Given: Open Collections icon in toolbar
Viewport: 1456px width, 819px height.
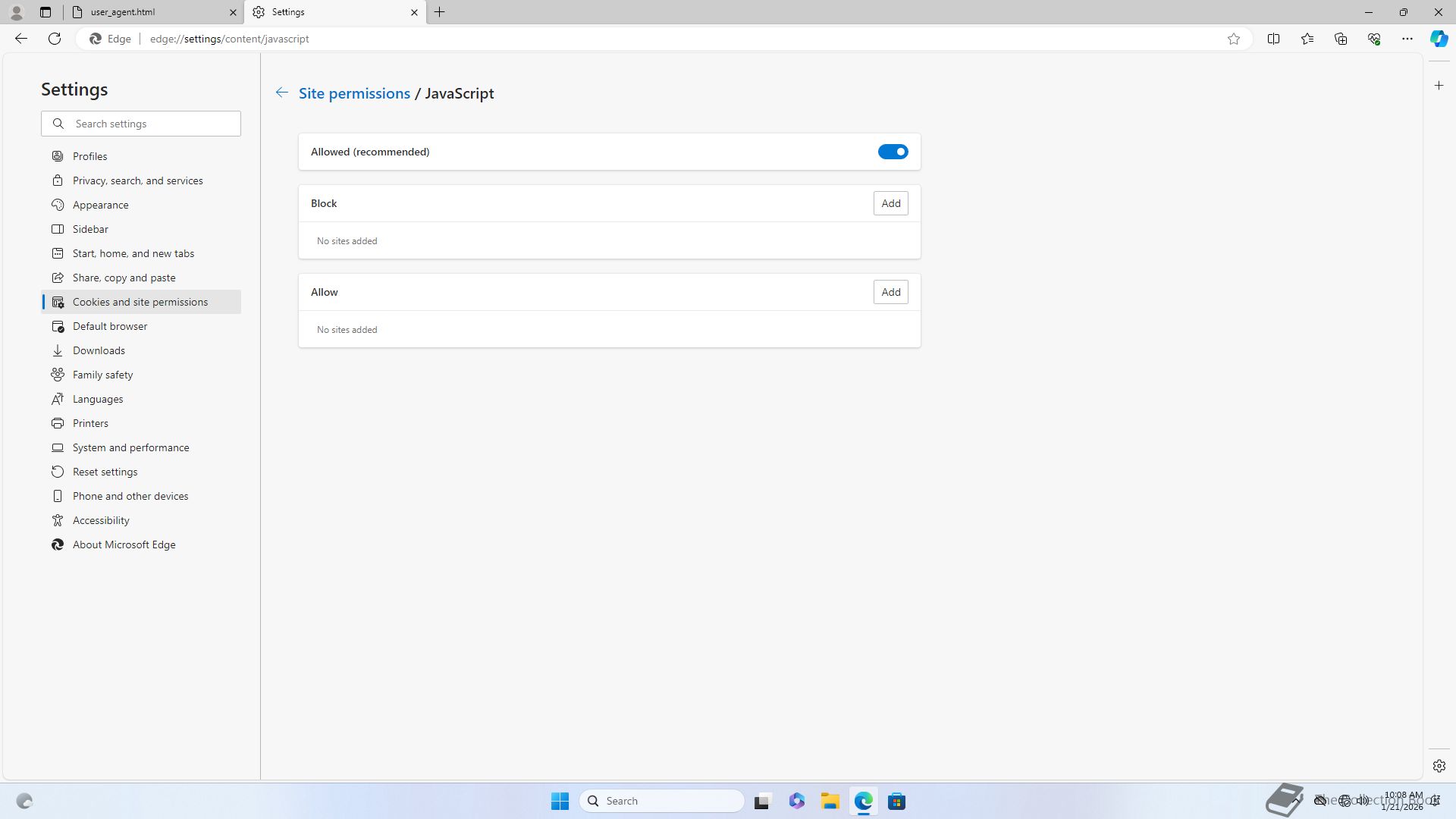Looking at the screenshot, I should point(1340,39).
